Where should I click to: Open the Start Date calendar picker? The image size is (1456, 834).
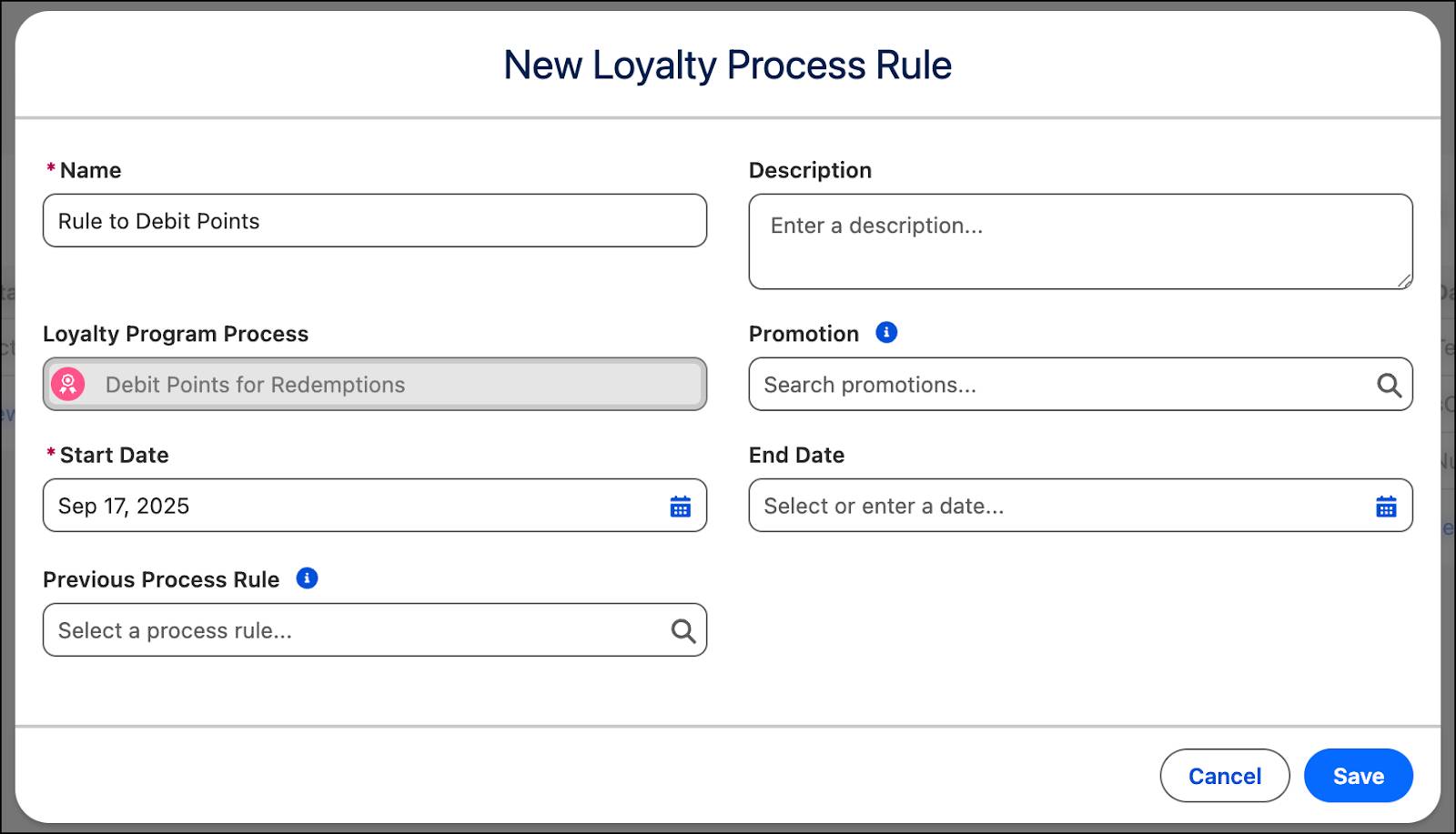[x=681, y=507]
